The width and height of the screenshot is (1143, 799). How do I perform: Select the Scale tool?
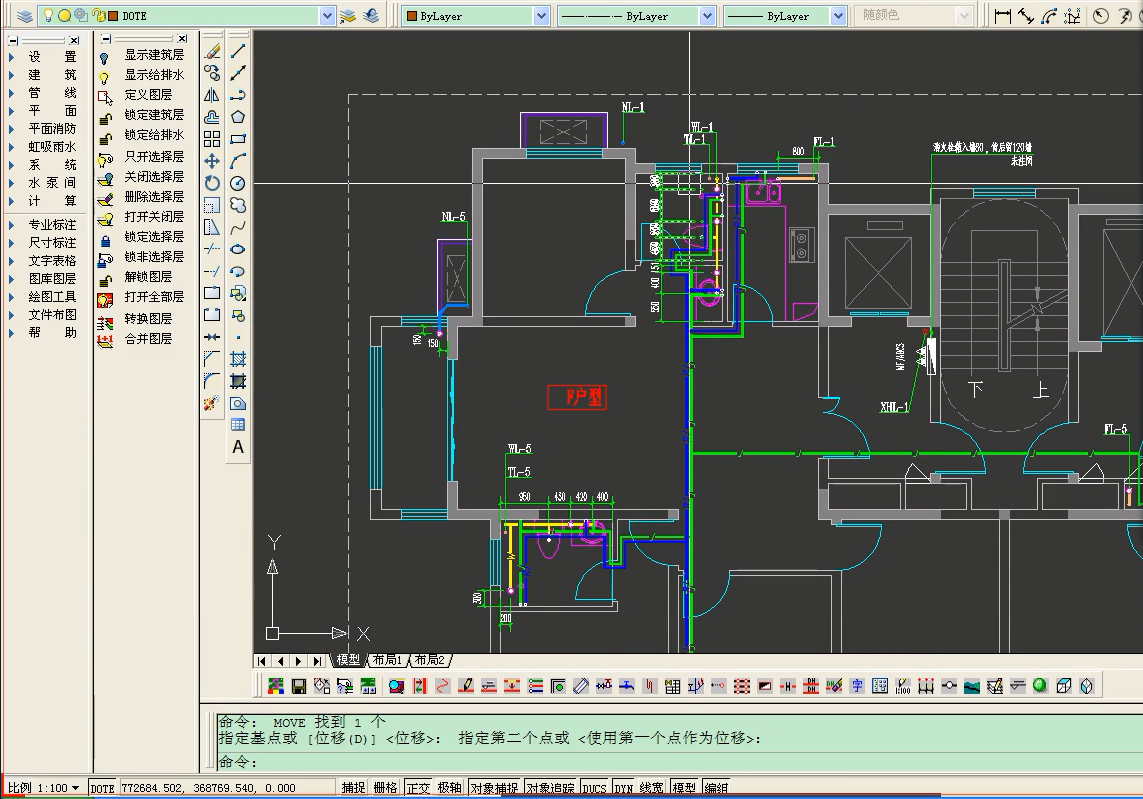[212, 205]
